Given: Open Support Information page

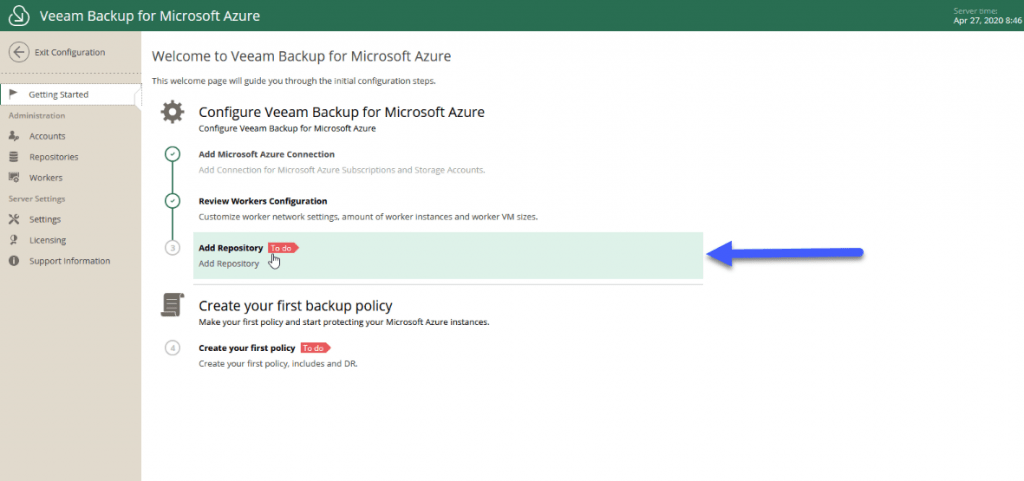Looking at the screenshot, I should pyautogui.click(x=70, y=261).
